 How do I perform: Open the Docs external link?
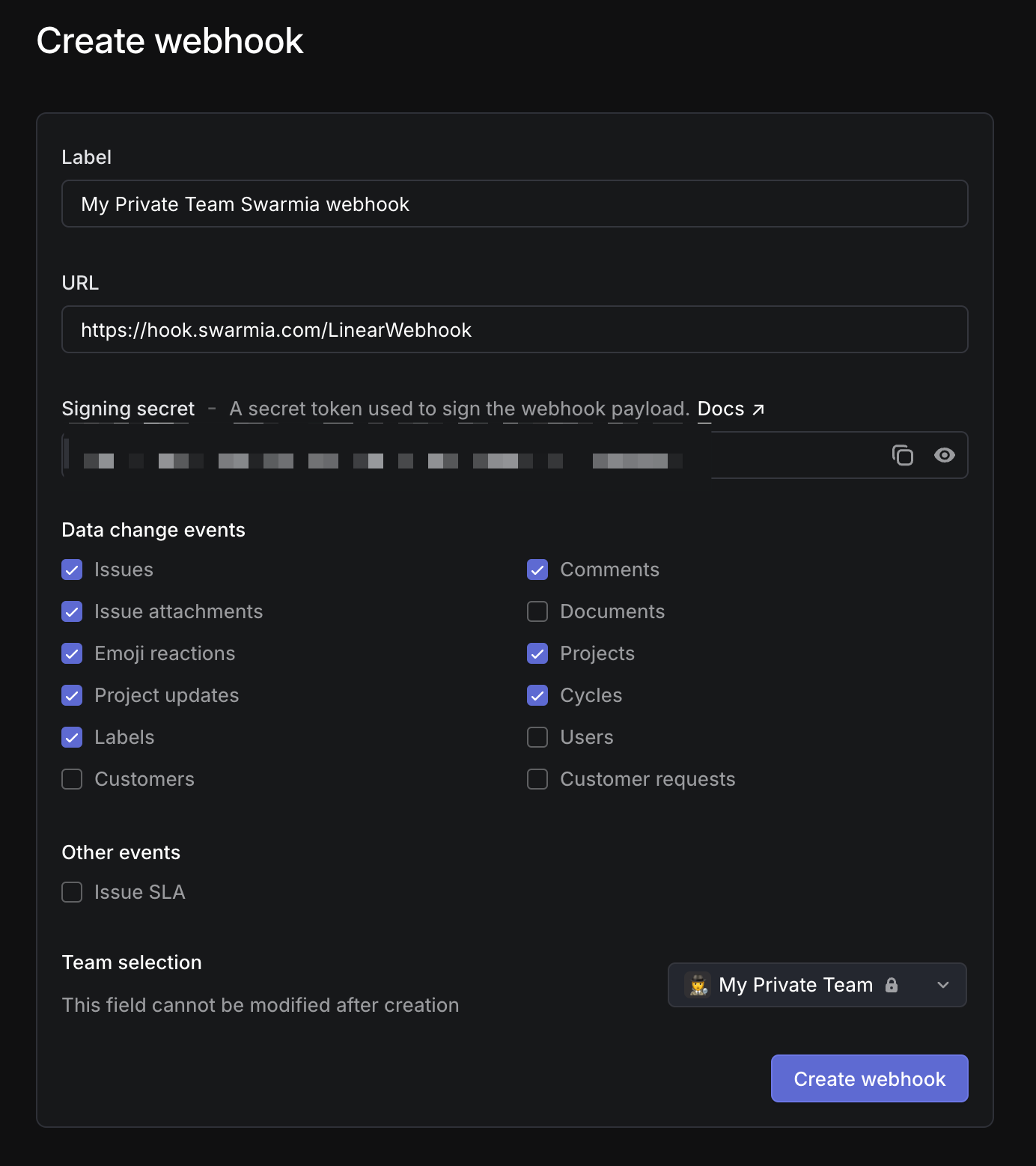(x=731, y=409)
